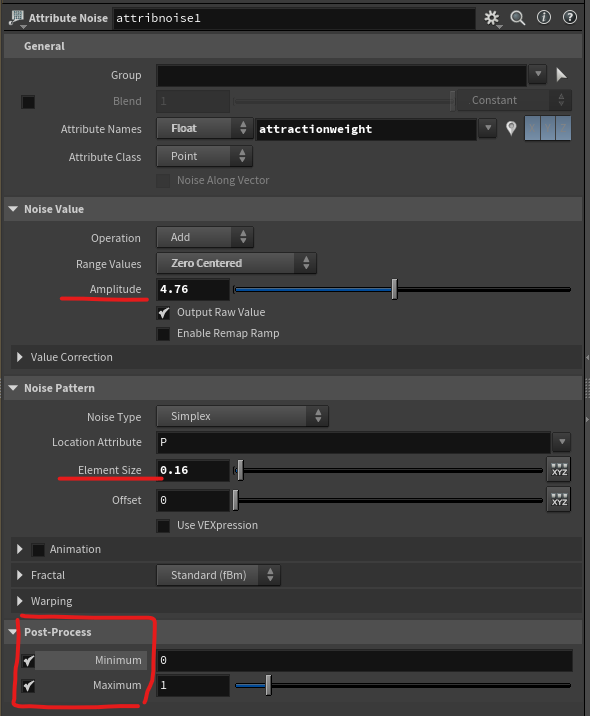
Task: Click the Attribute Names label
Action: pyautogui.click(x=101, y=129)
